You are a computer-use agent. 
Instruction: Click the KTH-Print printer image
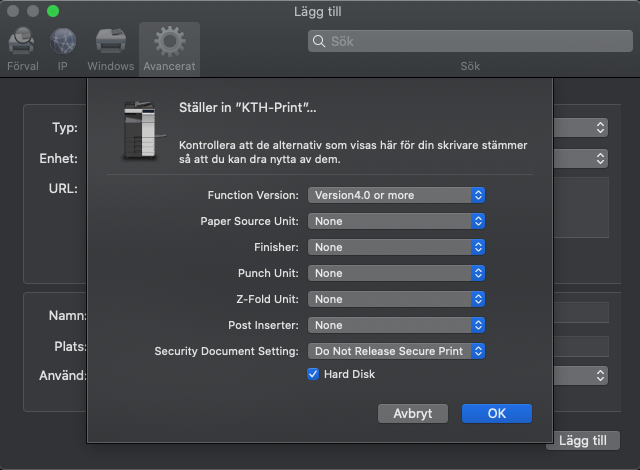point(139,131)
